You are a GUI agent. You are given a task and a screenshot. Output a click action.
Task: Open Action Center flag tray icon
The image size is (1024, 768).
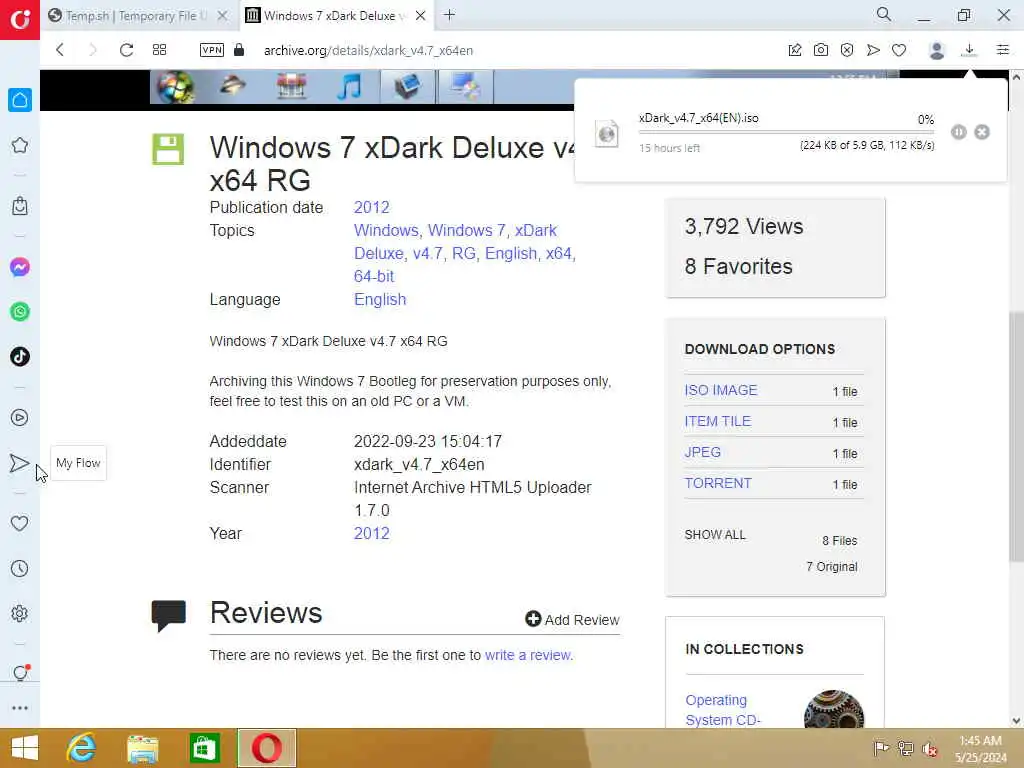click(881, 748)
